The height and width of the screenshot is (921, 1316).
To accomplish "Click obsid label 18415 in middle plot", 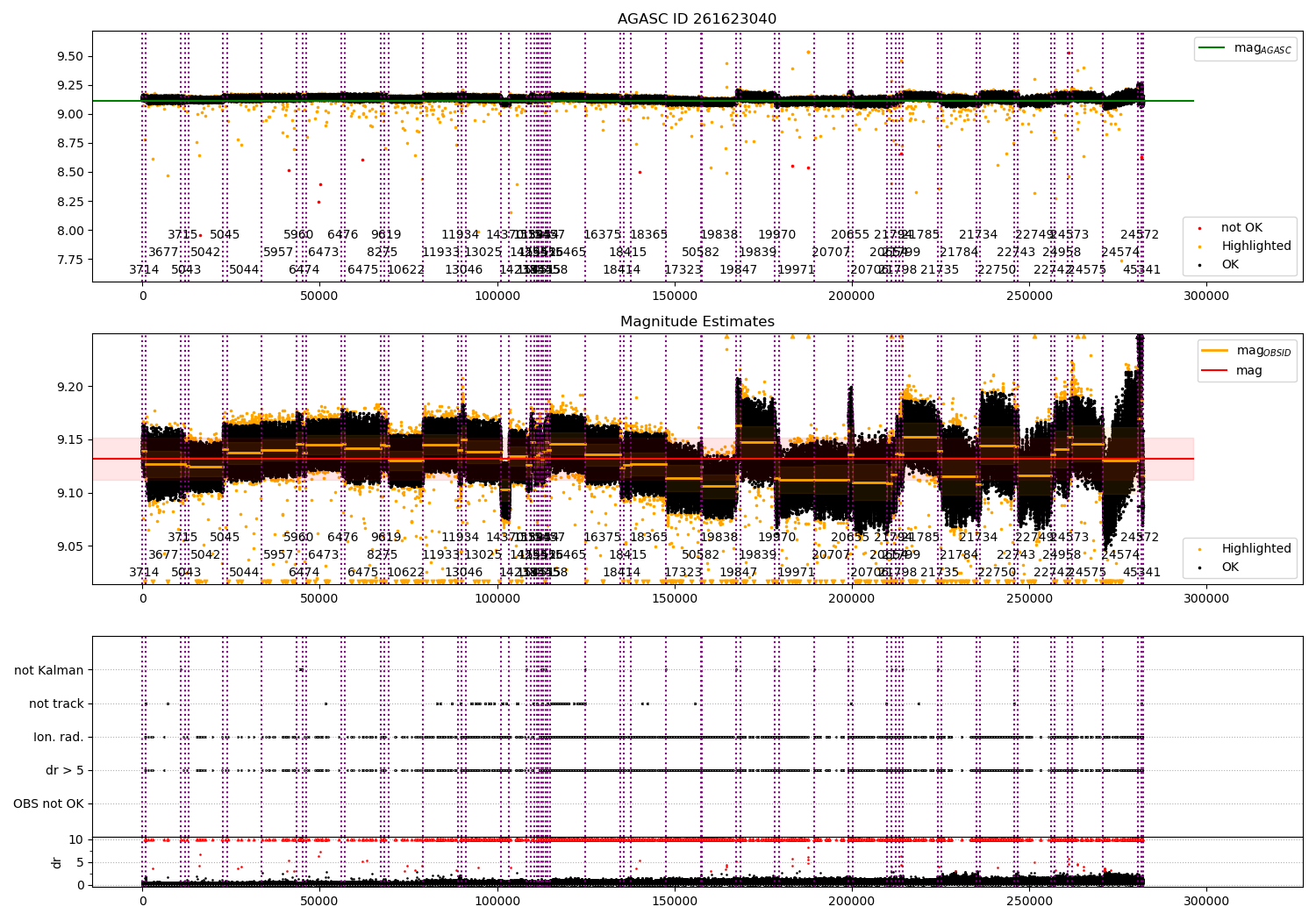I will pyautogui.click(x=628, y=554).
